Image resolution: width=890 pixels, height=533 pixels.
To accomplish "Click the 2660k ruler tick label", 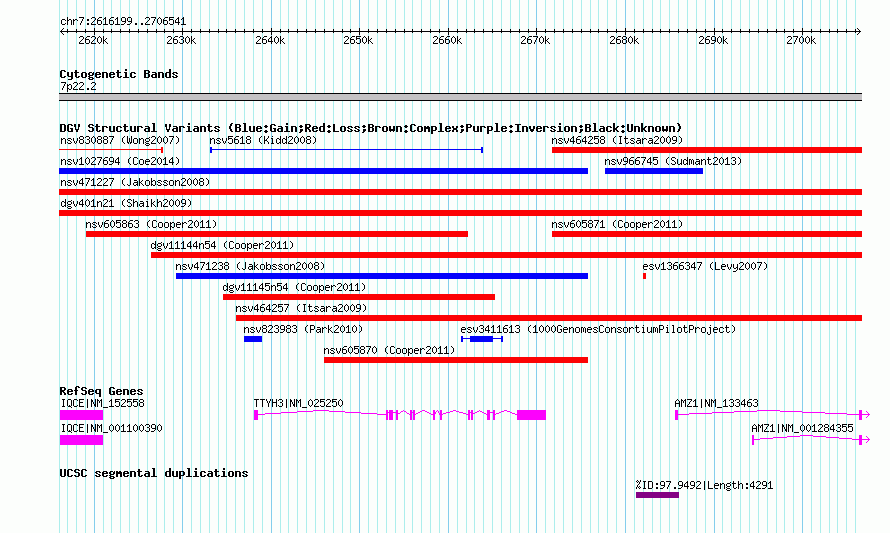I will click(447, 41).
